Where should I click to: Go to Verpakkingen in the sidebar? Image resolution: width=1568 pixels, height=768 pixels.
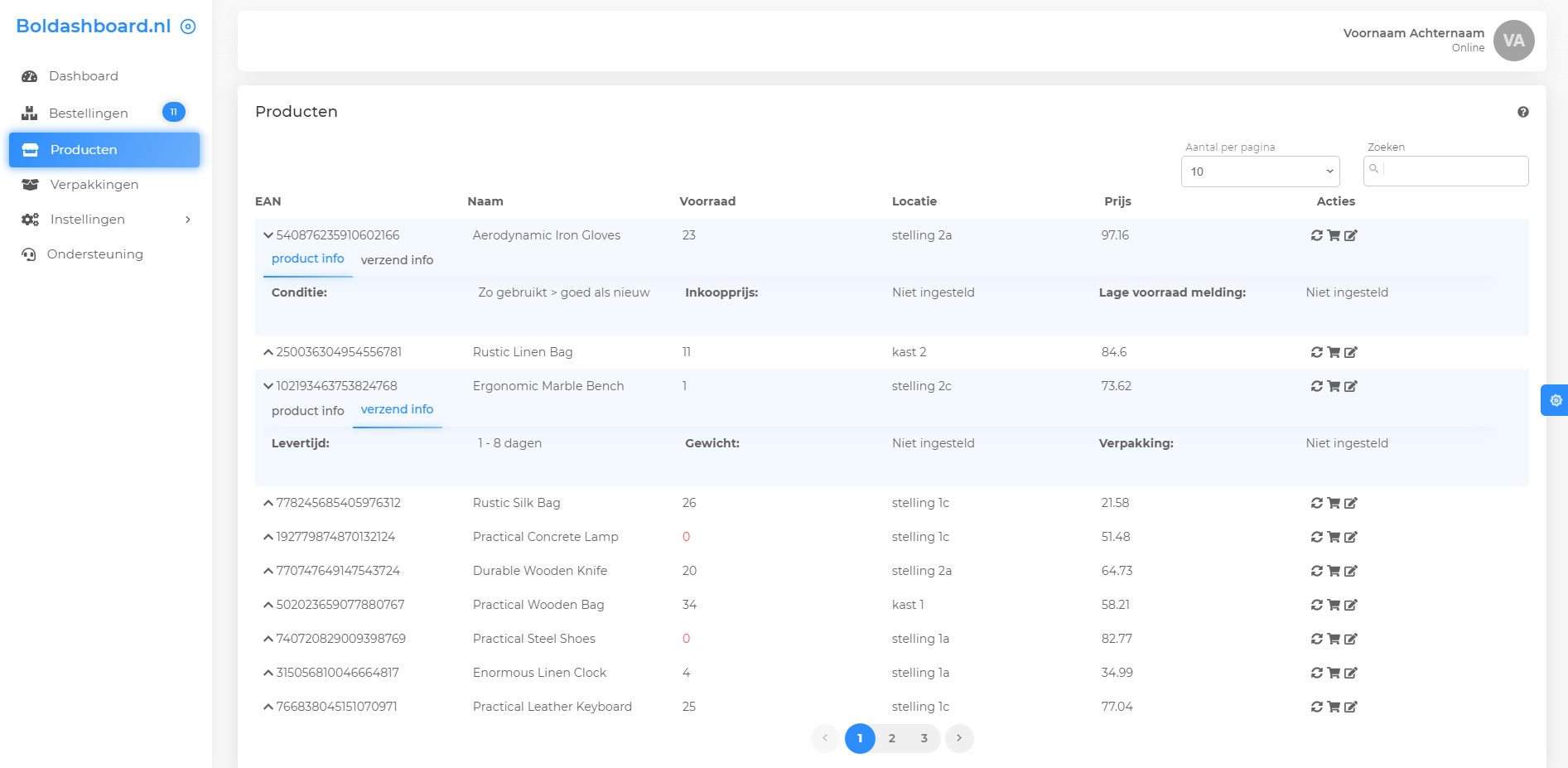[94, 185]
